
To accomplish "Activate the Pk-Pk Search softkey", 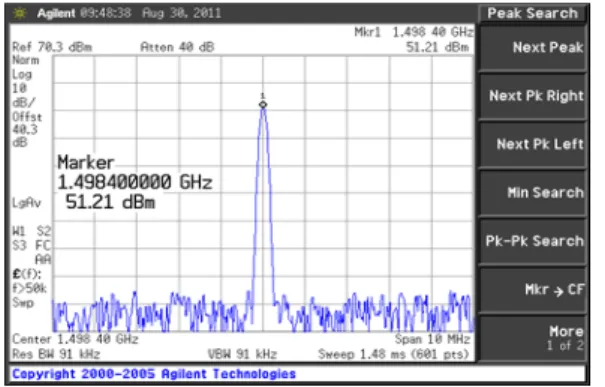I will pos(532,241).
